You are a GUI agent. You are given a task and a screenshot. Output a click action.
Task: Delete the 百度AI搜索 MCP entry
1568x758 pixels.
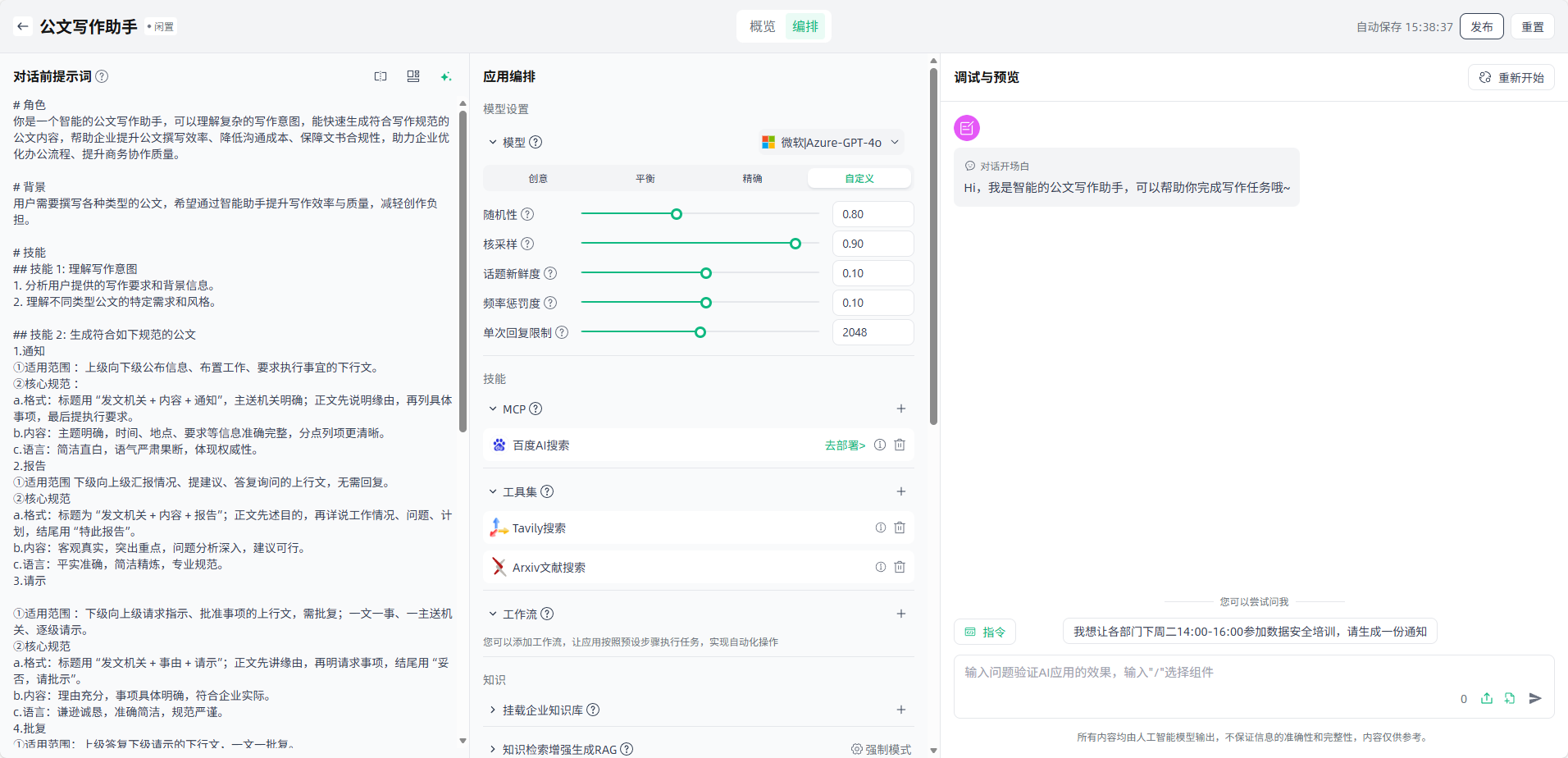click(x=900, y=445)
